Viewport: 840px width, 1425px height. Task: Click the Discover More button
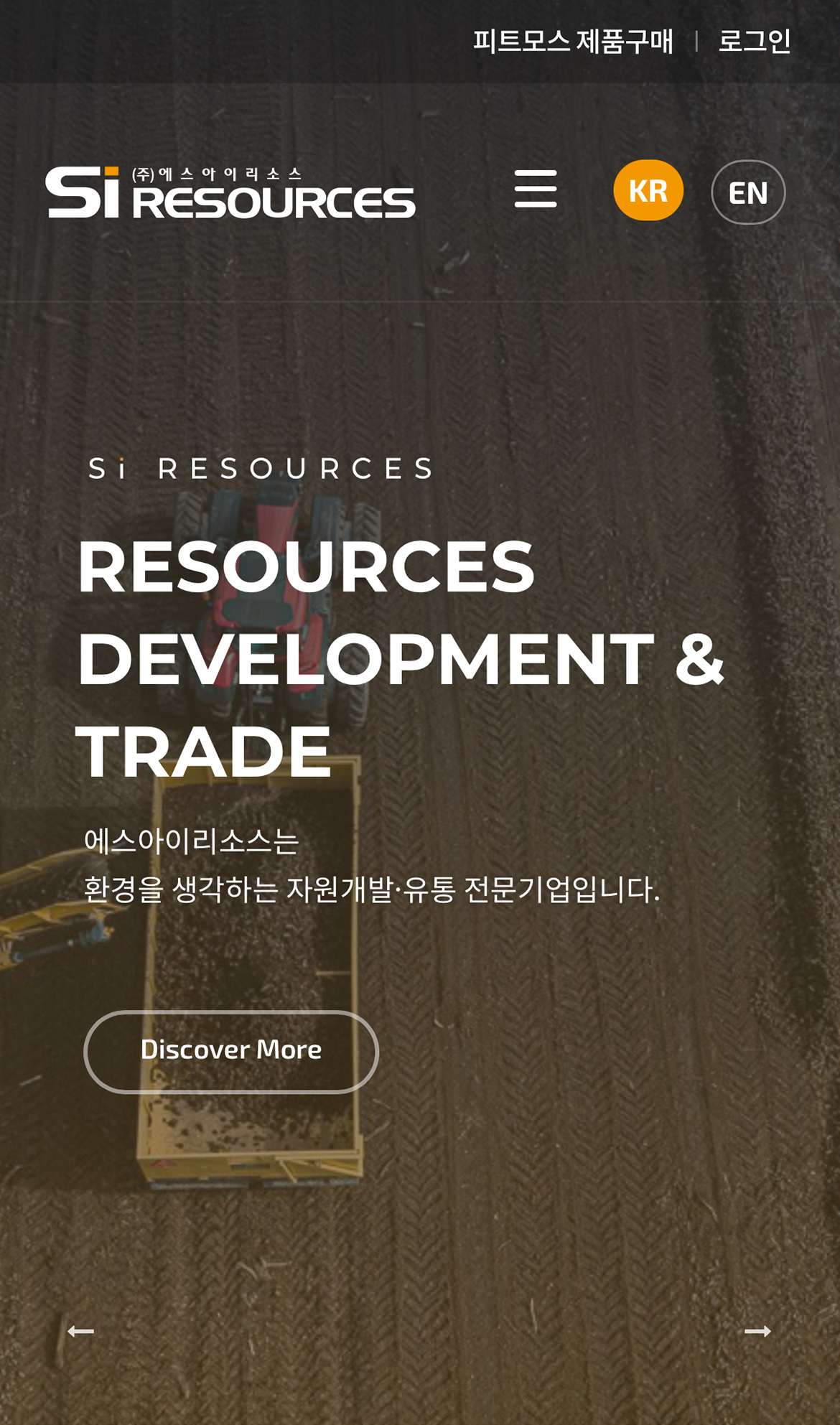(x=231, y=1052)
